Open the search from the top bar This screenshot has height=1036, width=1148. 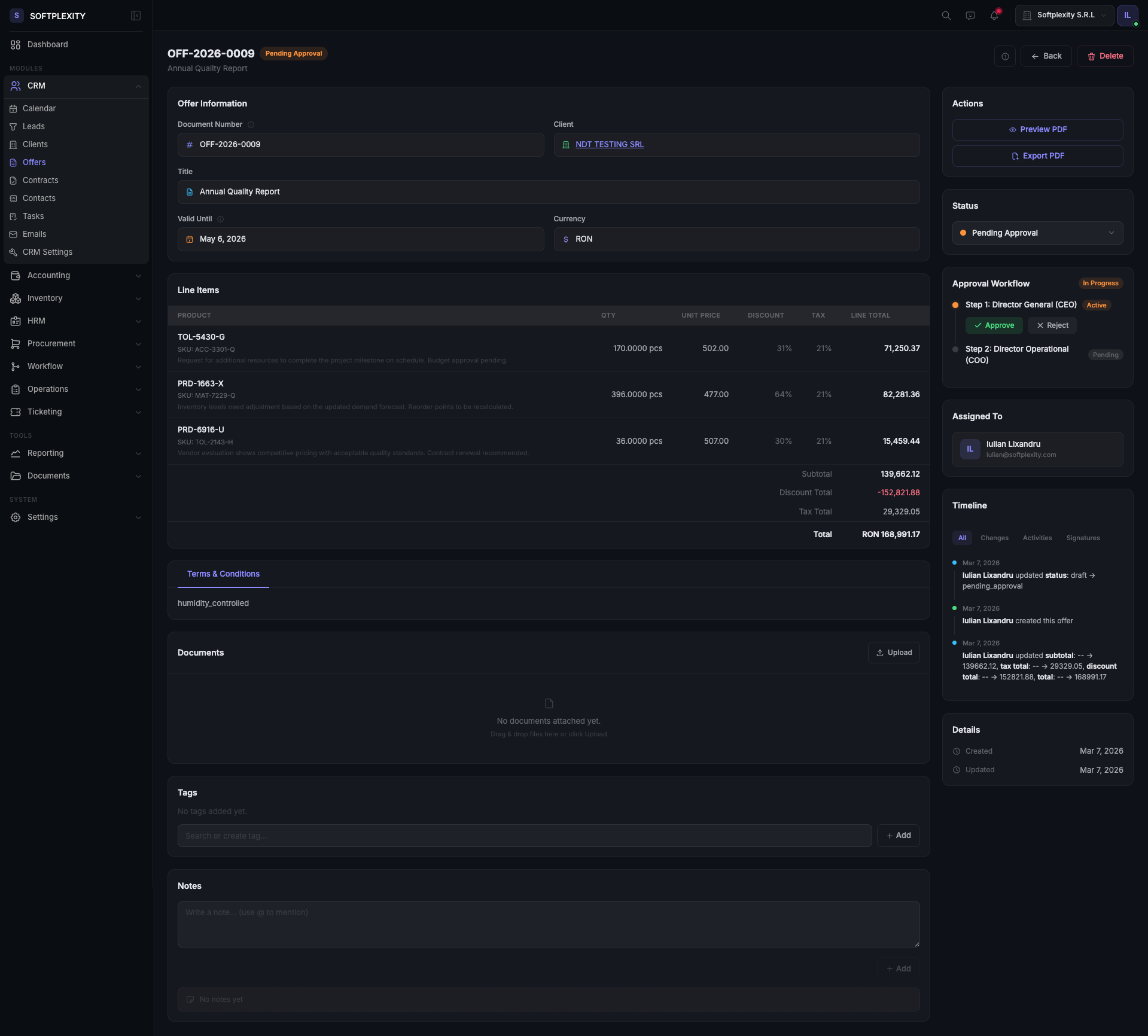945,16
